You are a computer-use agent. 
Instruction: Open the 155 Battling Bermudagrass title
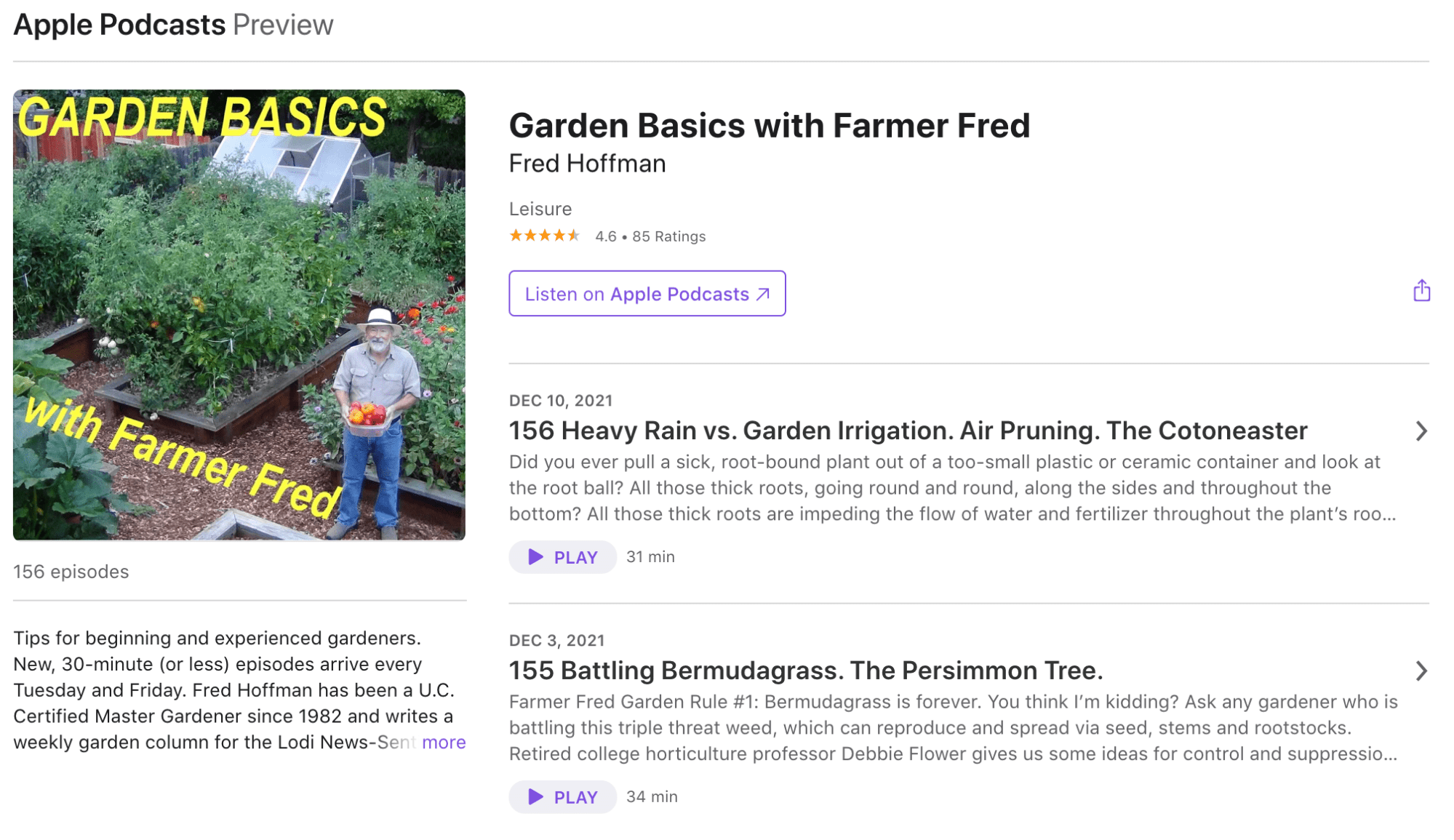pyautogui.click(x=805, y=671)
